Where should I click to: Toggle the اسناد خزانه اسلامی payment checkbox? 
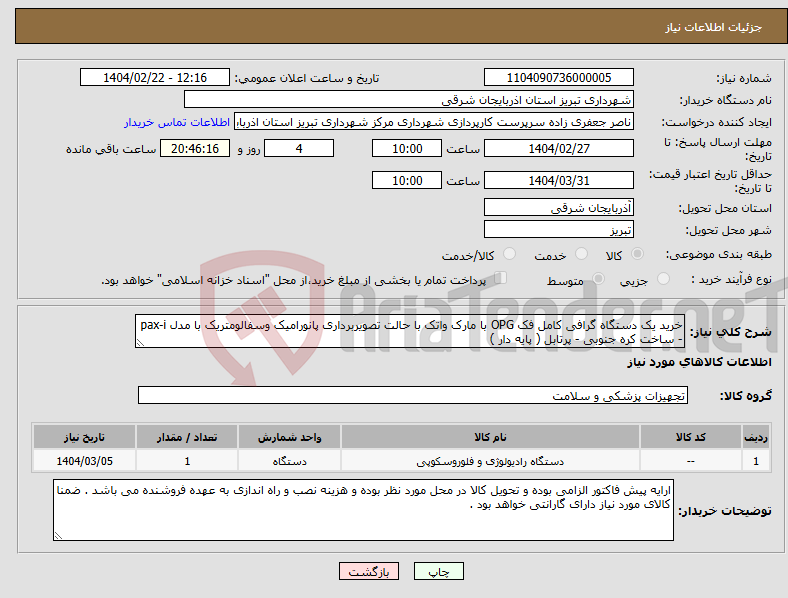coord(501,278)
